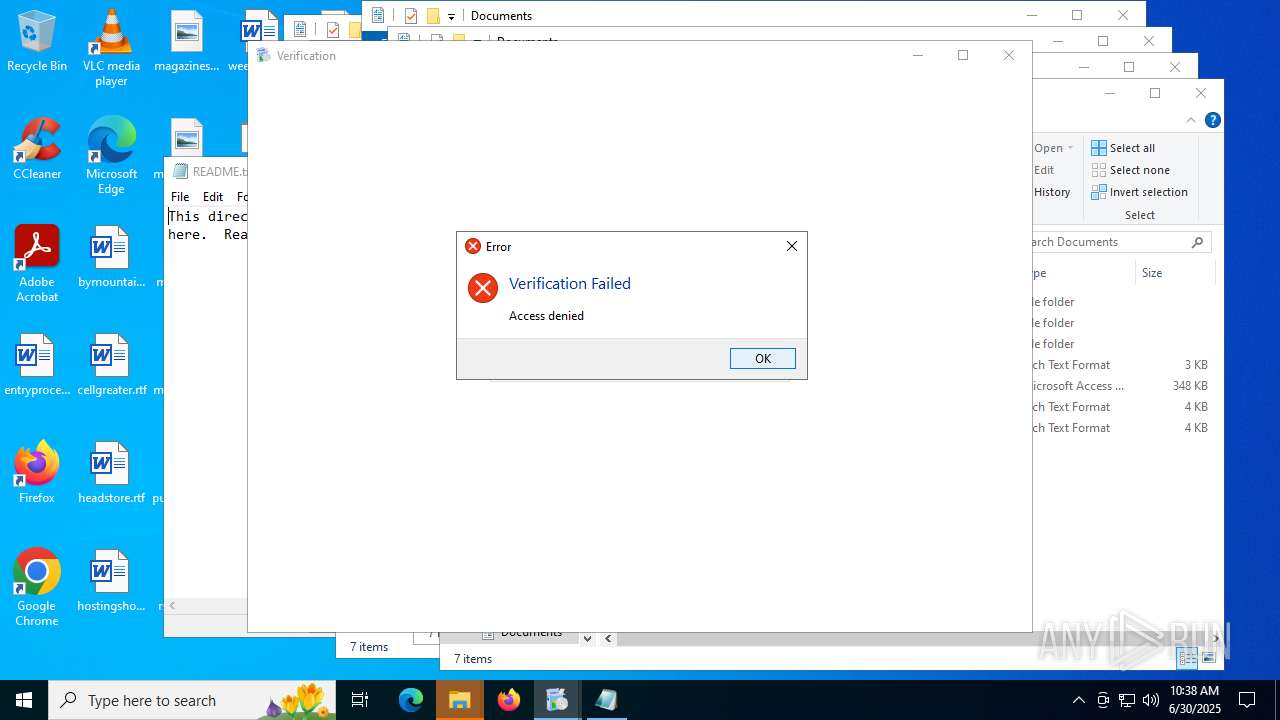Click the down chevron in the bottom Documents window
Image resolution: width=1280 pixels, height=720 pixels.
pos(587,638)
